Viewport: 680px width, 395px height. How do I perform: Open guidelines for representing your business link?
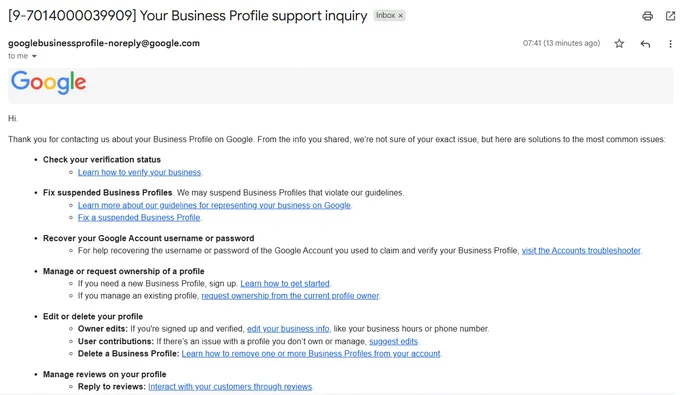click(x=214, y=205)
